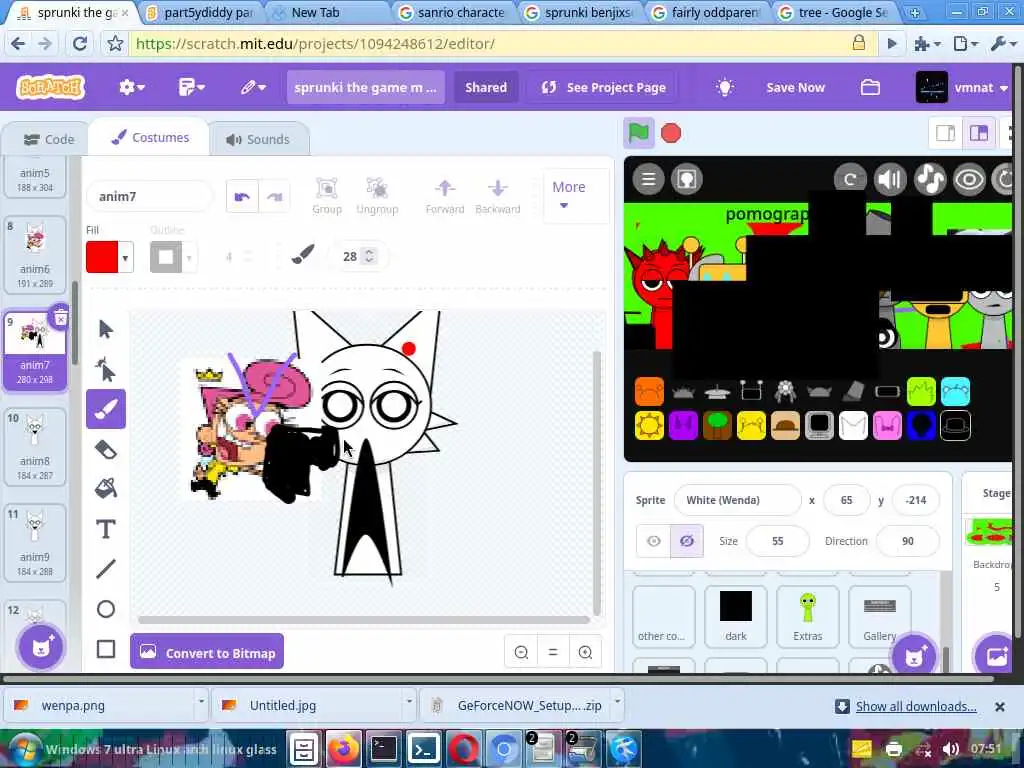Open the settings gear menu
Image resolution: width=1024 pixels, height=768 pixels.
pos(131,87)
